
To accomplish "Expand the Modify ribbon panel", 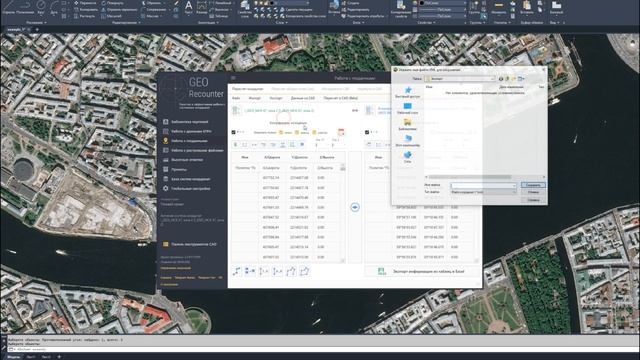I will tap(127, 22).
